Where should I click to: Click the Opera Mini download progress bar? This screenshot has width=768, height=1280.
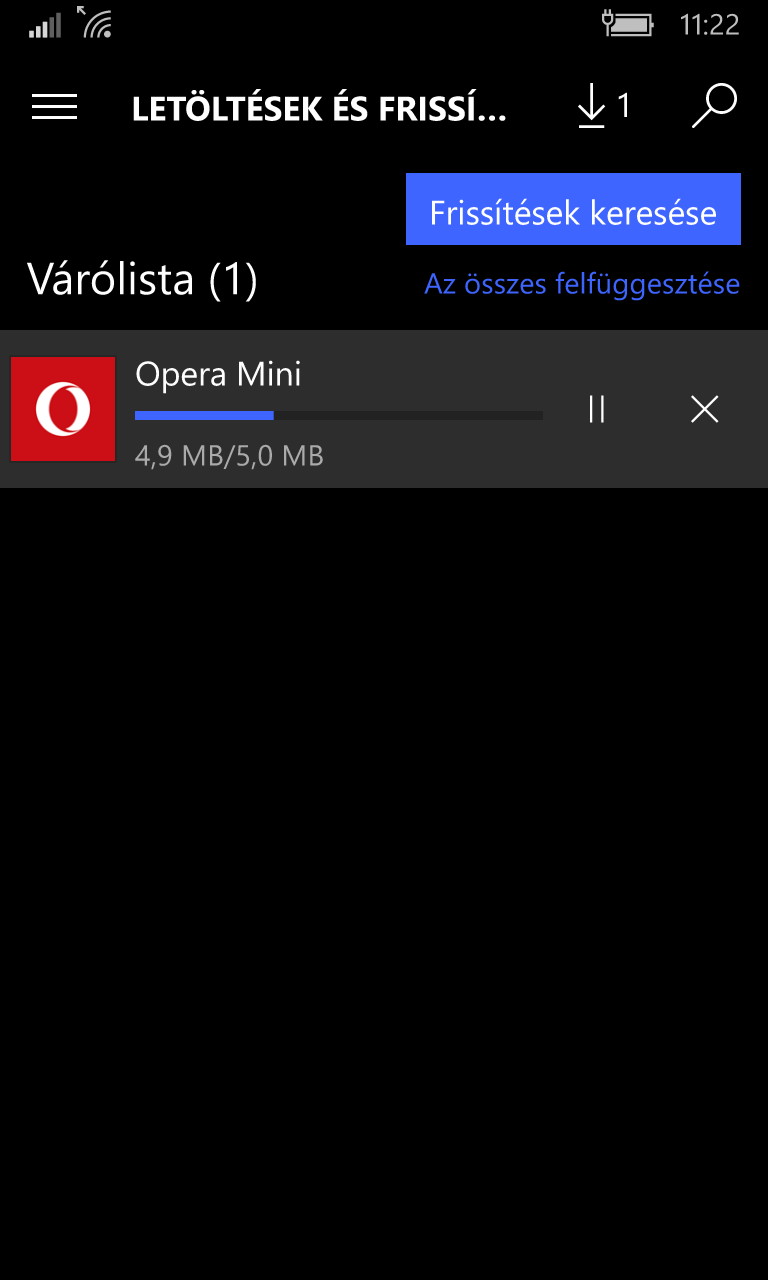[x=339, y=415]
